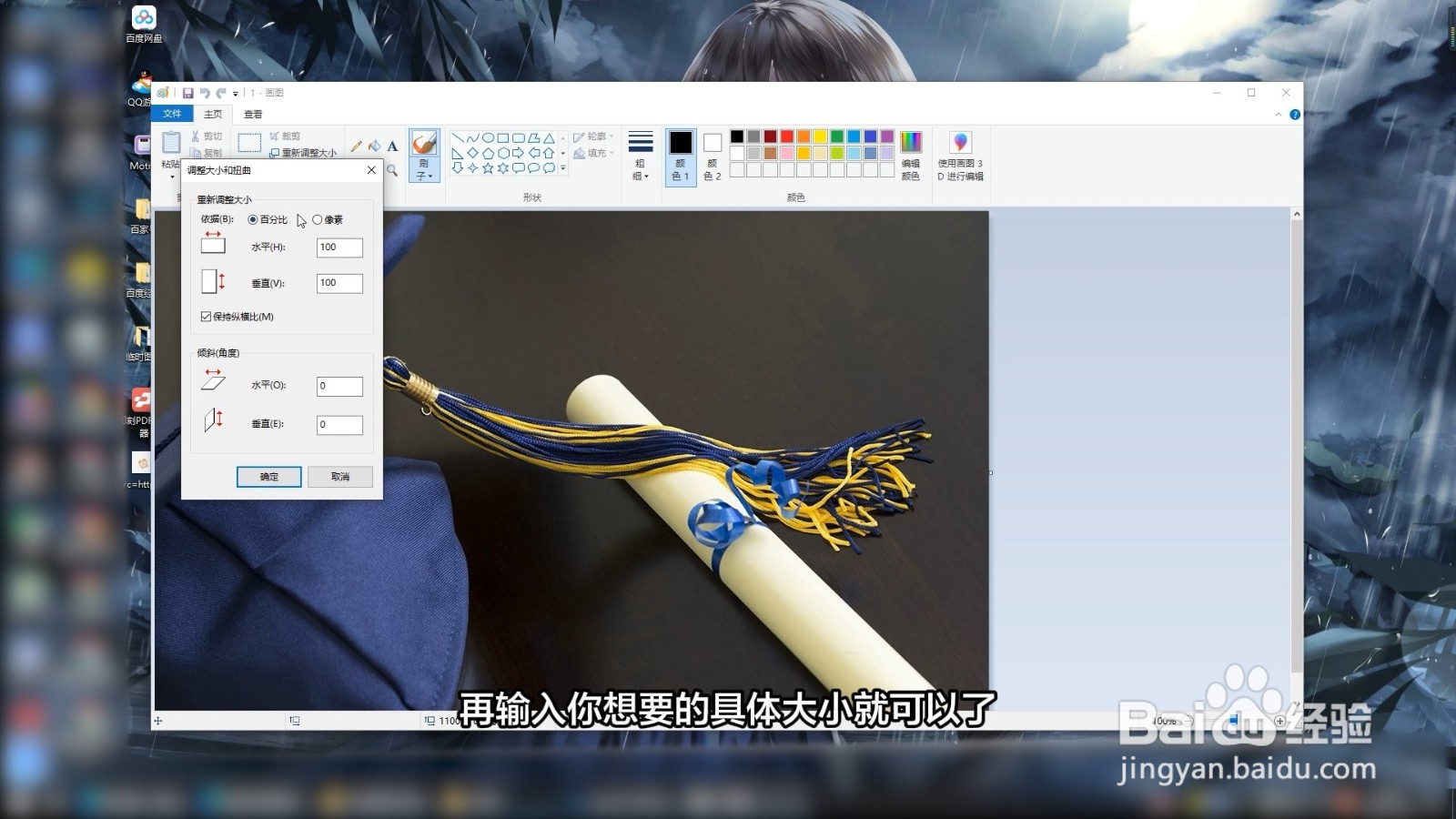Click the Horizontal skew (水平O) field

[x=339, y=386]
